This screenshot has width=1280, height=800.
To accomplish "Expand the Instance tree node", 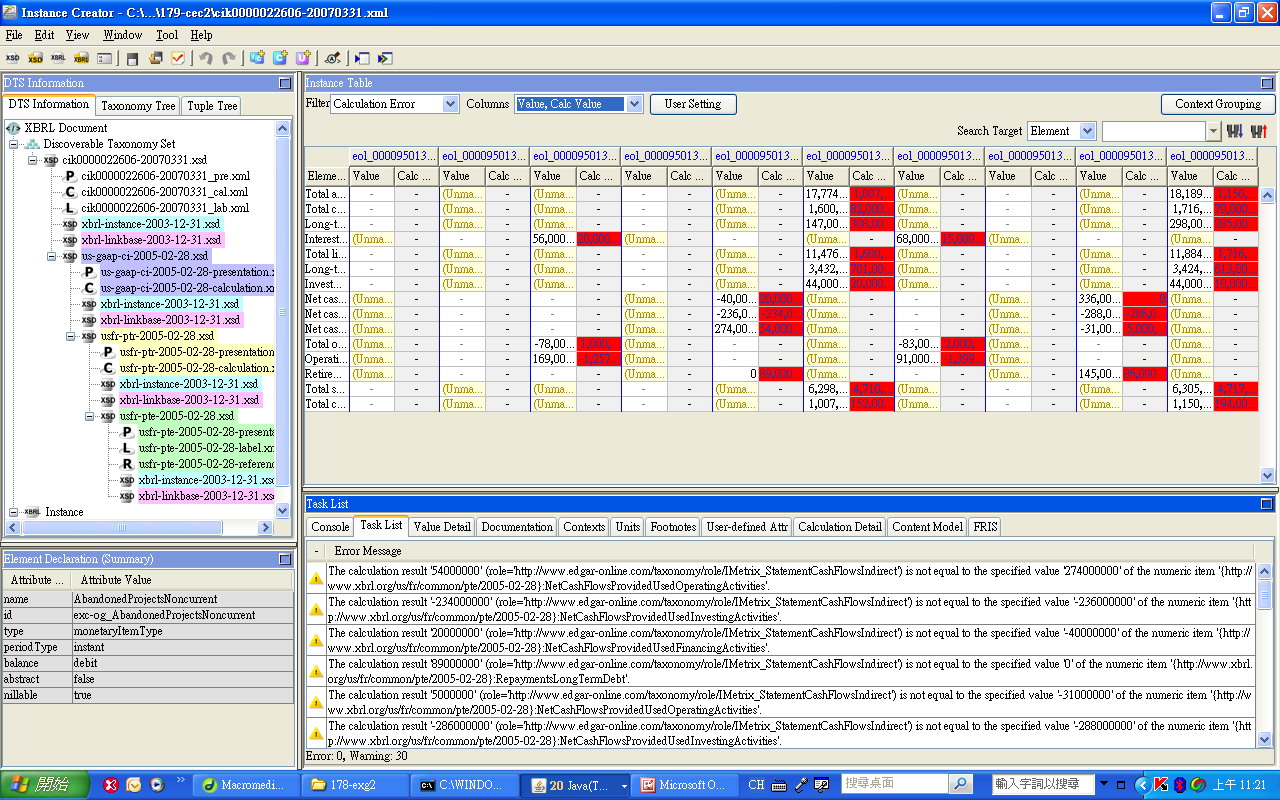I will (14, 512).
